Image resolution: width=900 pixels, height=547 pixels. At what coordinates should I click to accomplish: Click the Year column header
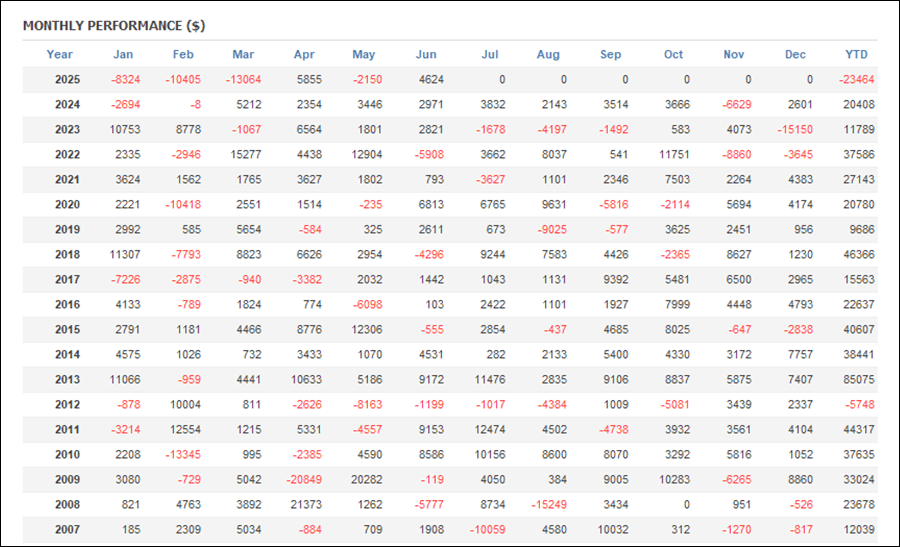[59, 55]
